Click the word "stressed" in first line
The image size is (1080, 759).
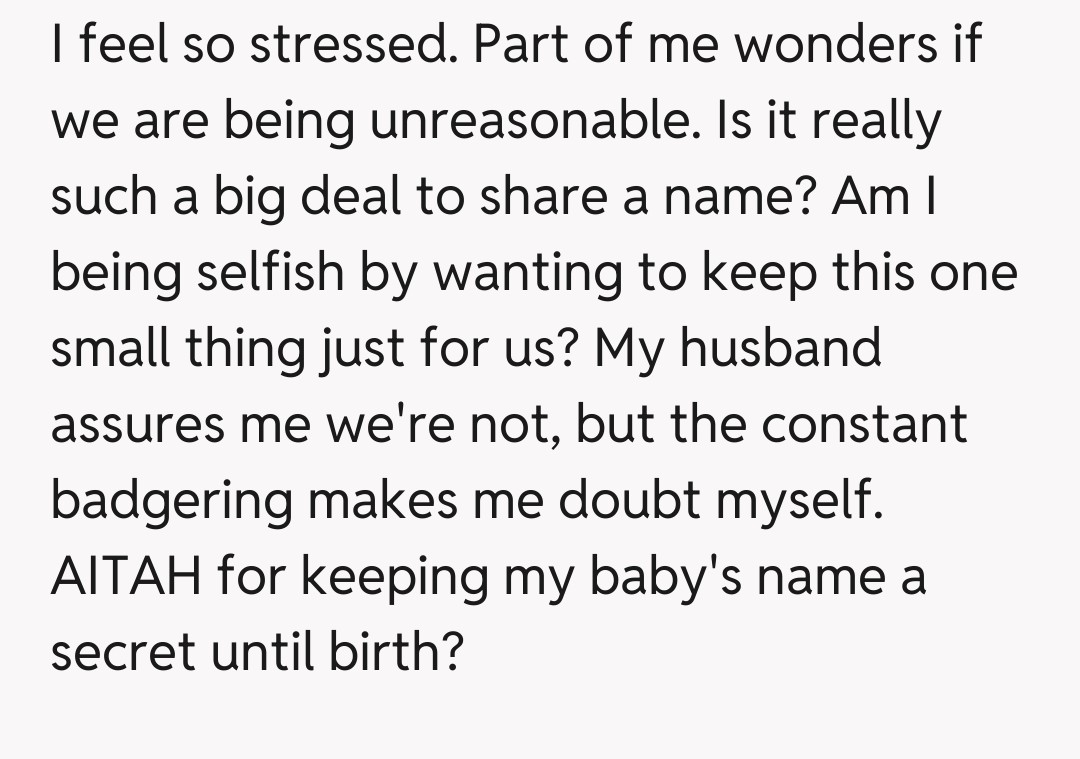(350, 48)
